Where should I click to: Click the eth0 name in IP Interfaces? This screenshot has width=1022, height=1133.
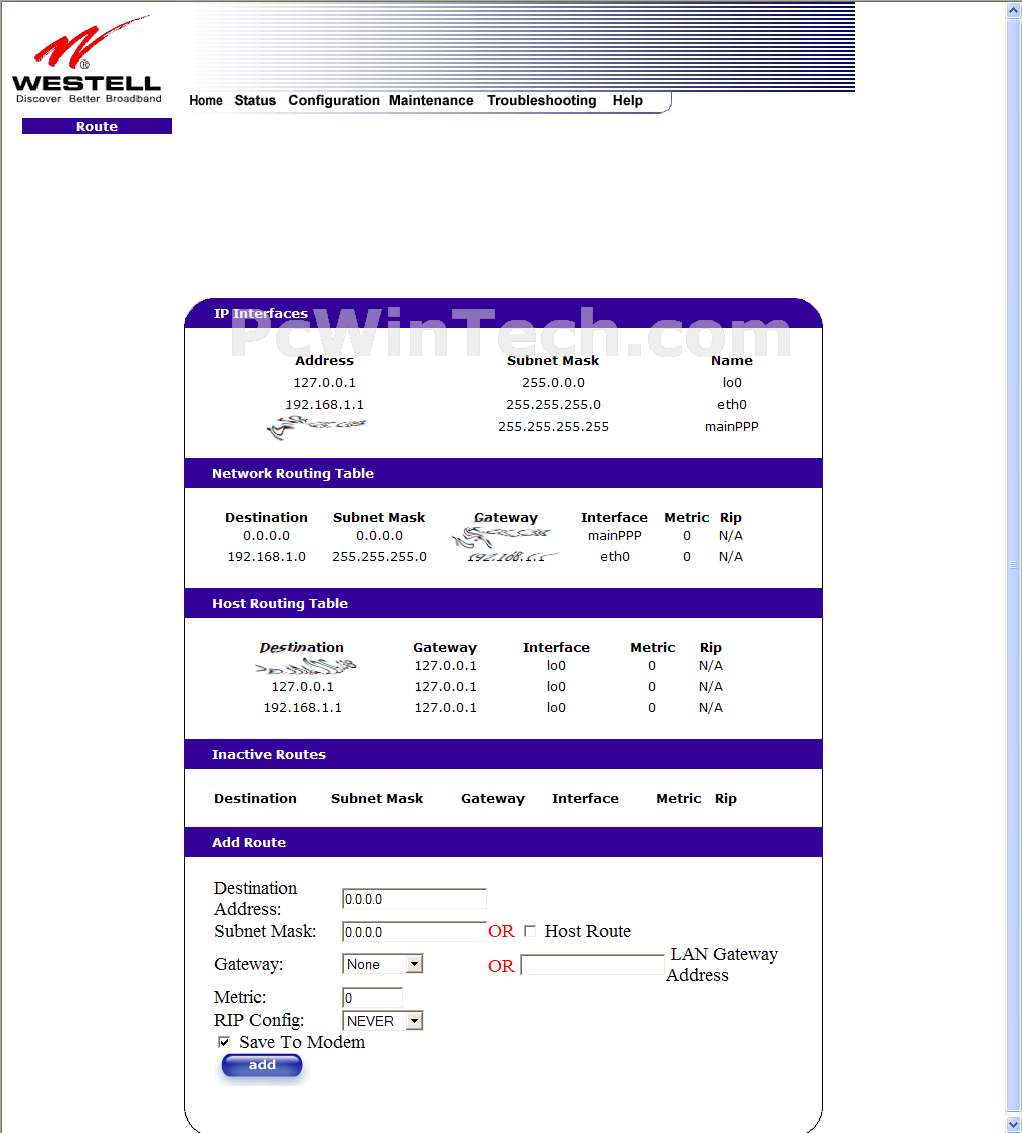(x=731, y=405)
